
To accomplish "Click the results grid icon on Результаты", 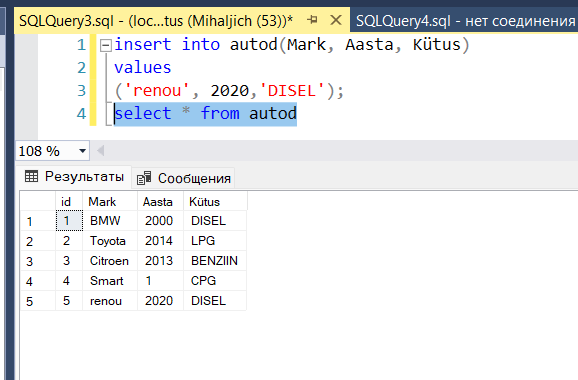I will click(x=31, y=177).
